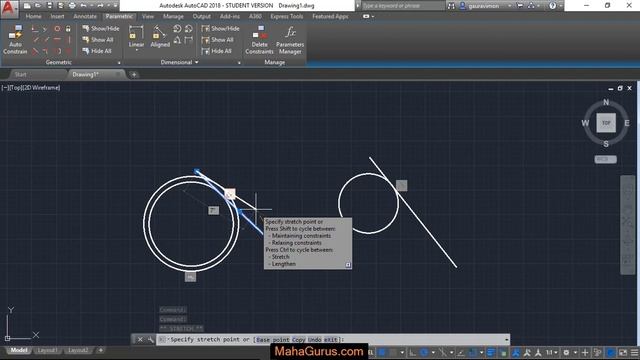The height and width of the screenshot is (360, 640).
Task: Click the Undo arrow in quick access
Action: click(x=83, y=6)
